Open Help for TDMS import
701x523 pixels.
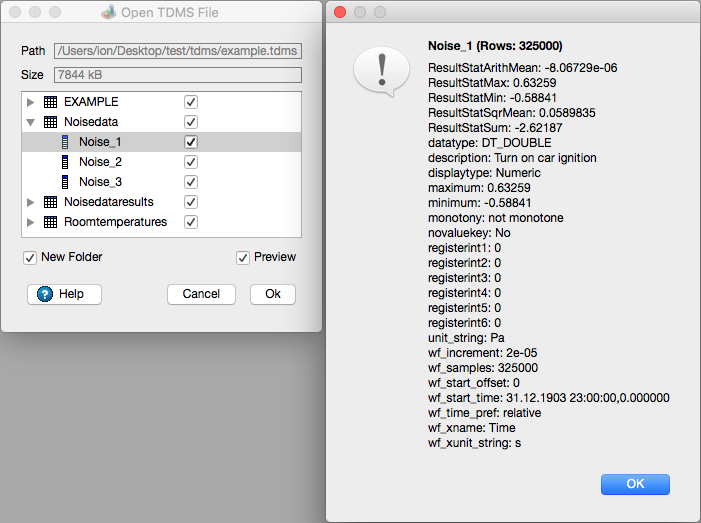(64, 294)
